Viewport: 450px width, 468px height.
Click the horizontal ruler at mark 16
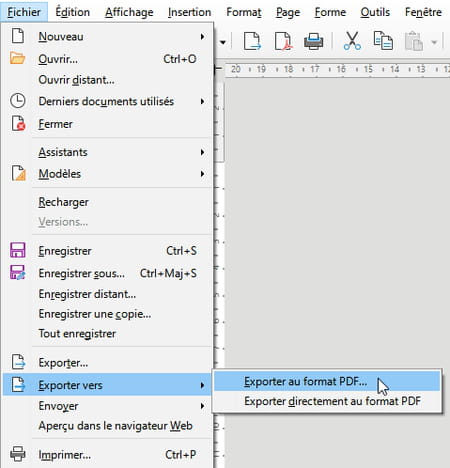(x=341, y=69)
